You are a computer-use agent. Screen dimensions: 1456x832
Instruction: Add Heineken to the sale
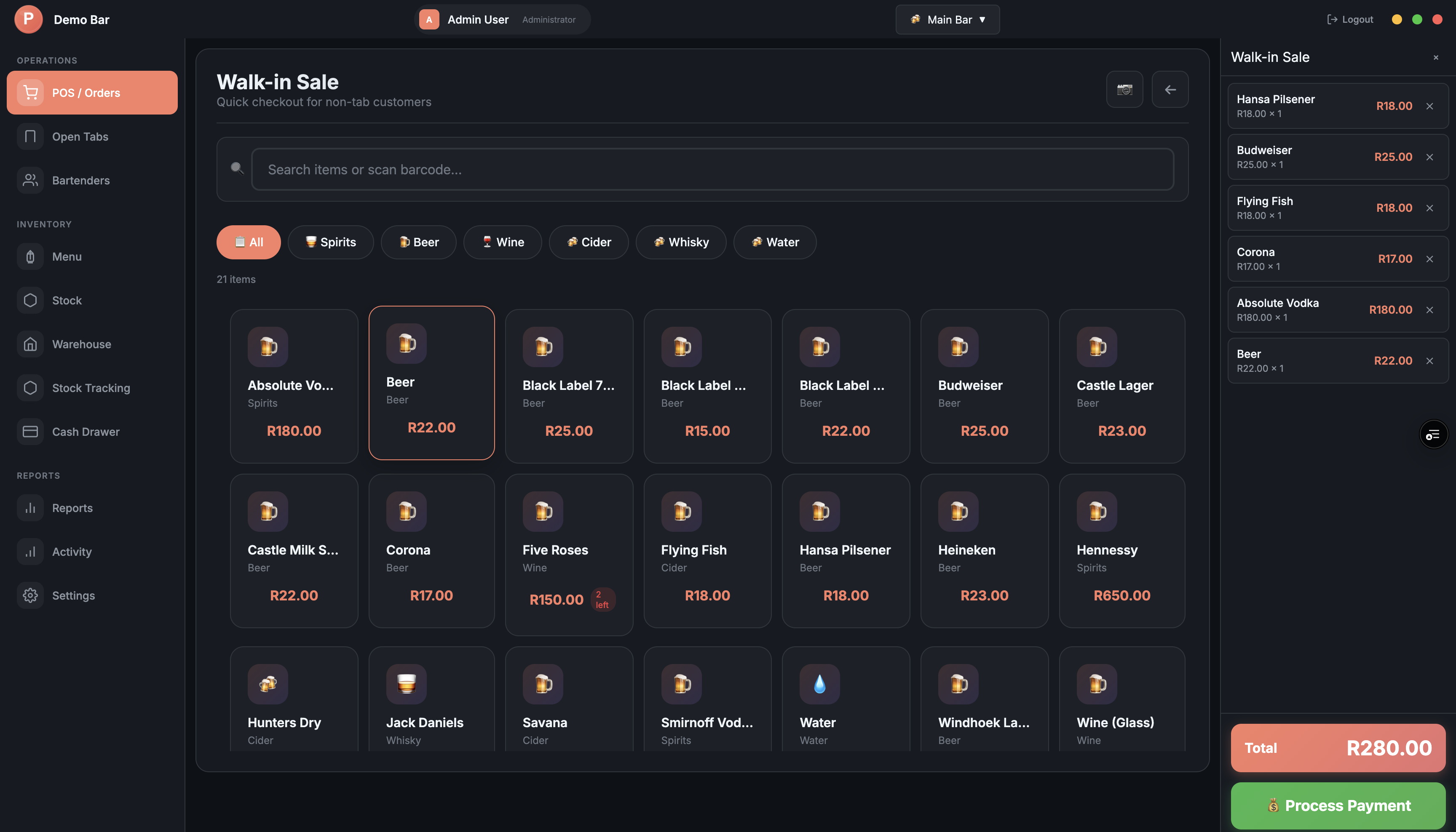984,550
